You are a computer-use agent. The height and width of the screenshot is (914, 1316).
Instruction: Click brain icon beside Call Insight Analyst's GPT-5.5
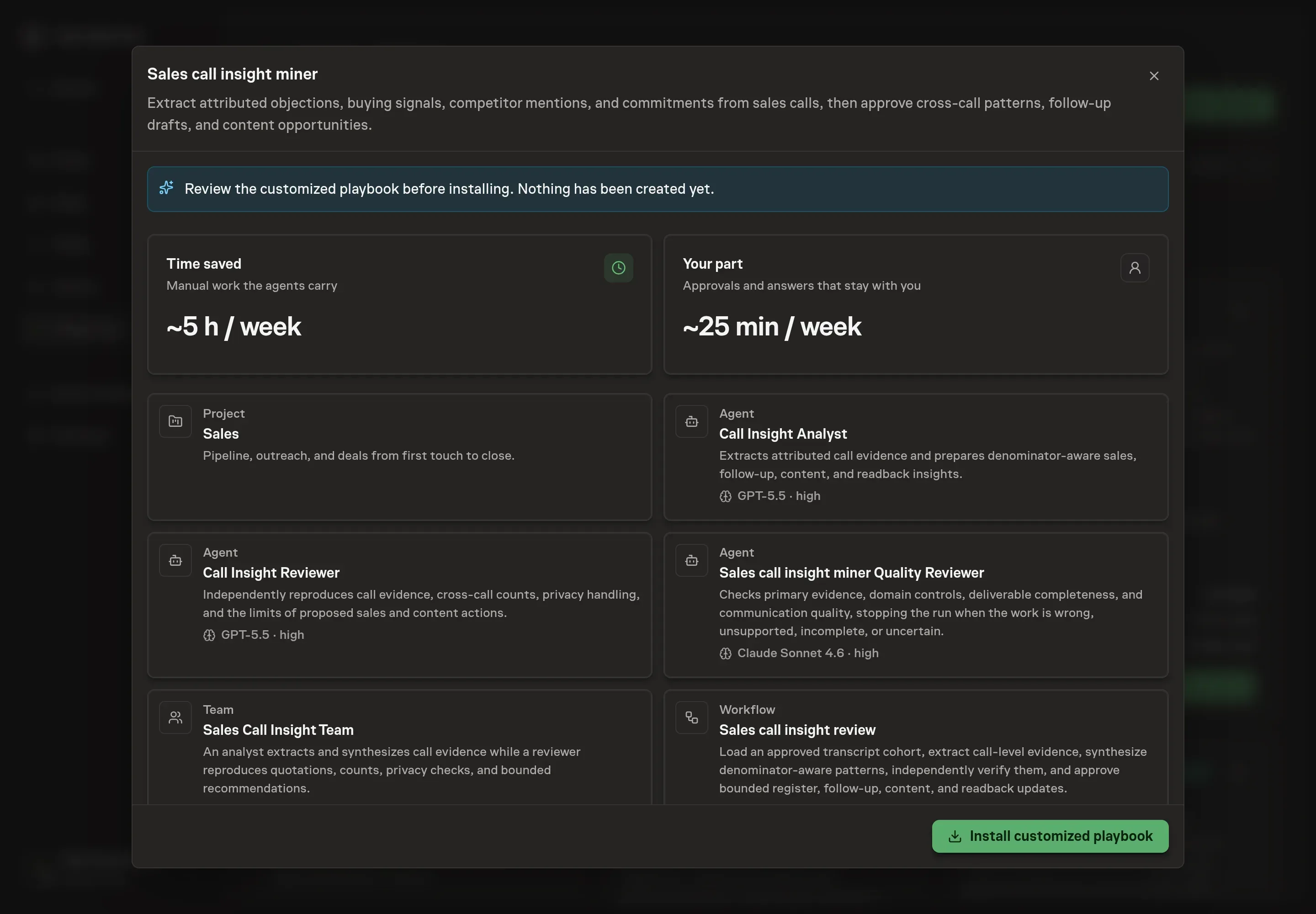725,496
